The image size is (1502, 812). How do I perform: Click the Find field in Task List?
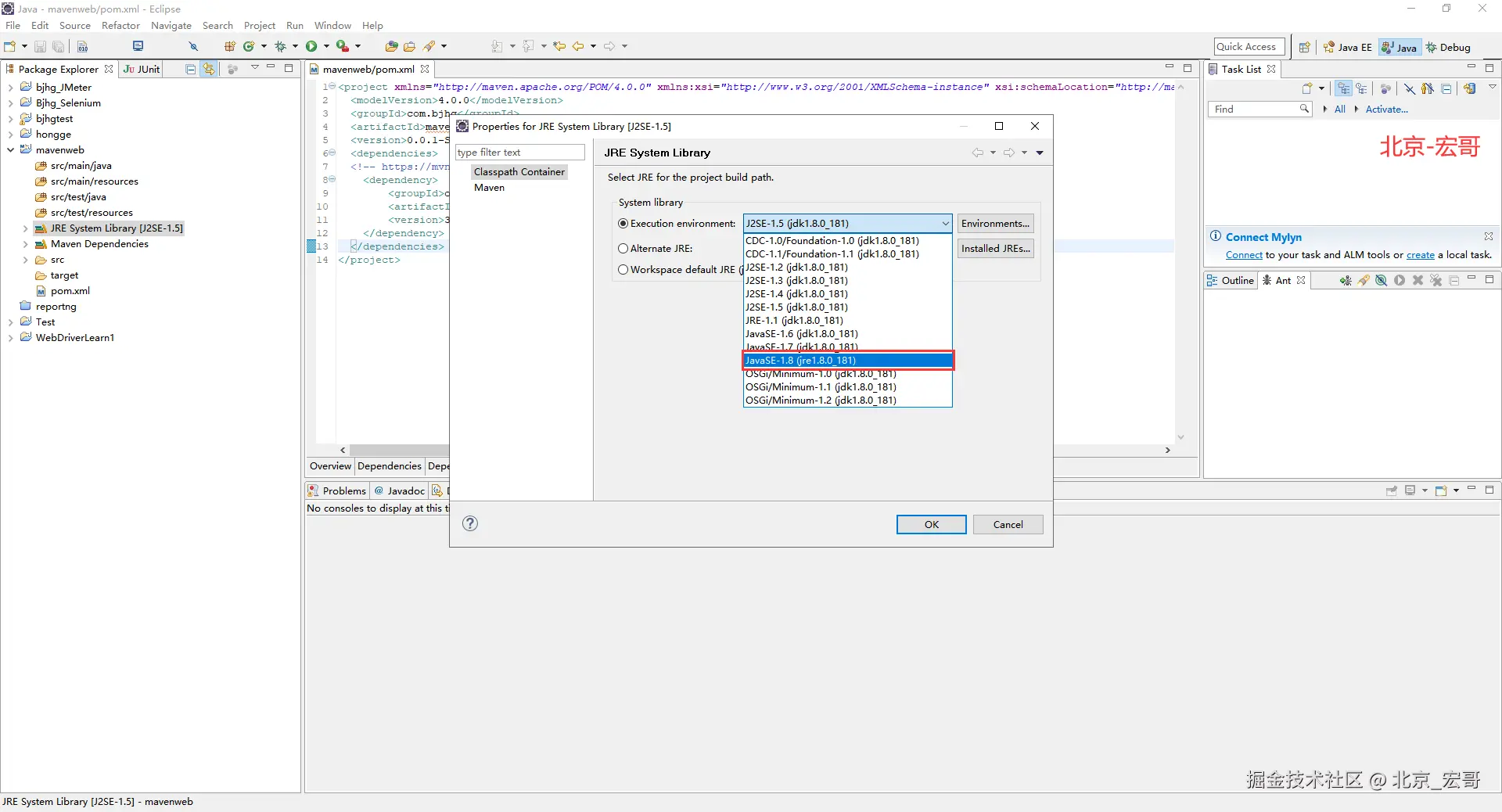click(x=1259, y=110)
